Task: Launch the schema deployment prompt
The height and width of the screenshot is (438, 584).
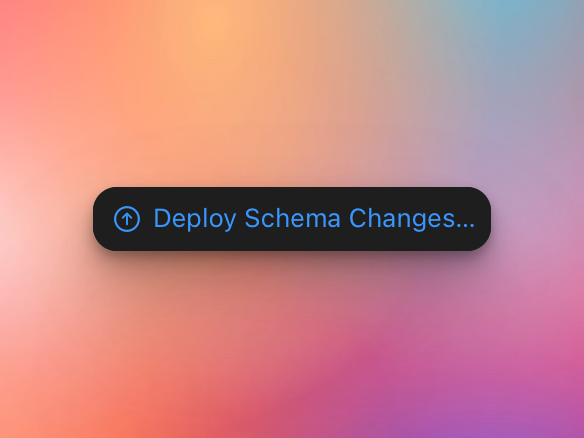Action: point(292,219)
